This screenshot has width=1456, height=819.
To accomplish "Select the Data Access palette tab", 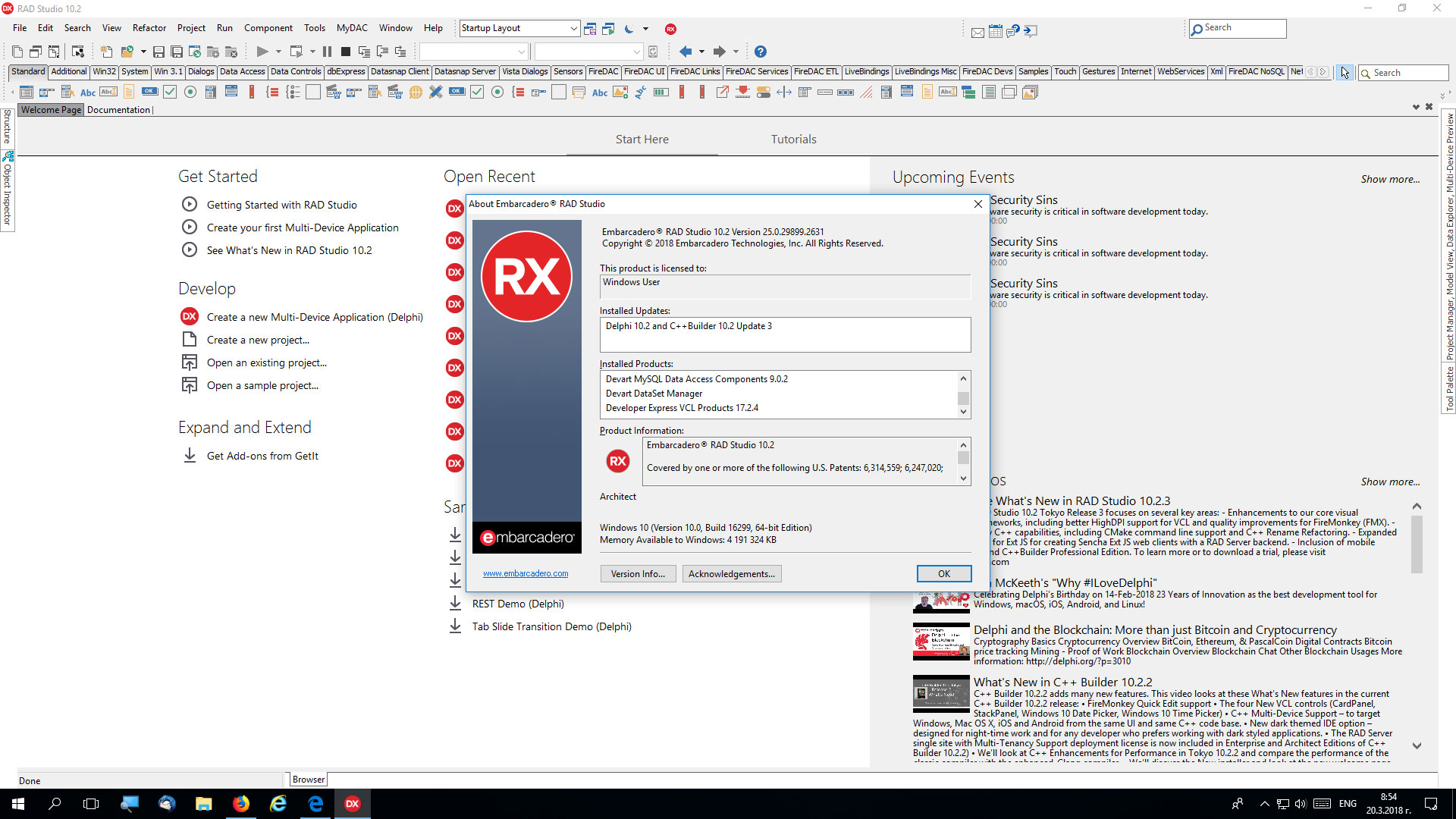I will [242, 71].
